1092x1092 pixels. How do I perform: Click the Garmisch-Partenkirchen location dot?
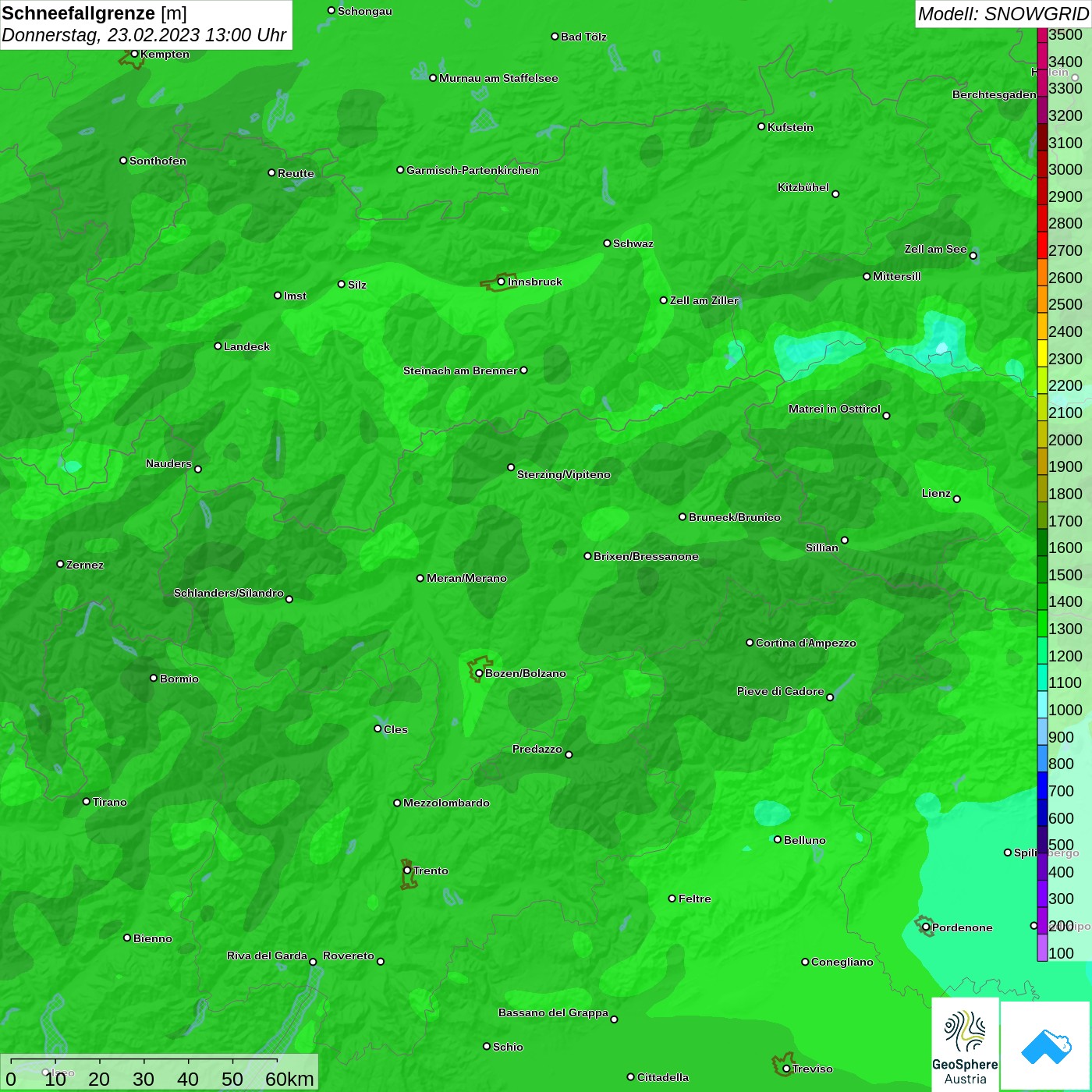(x=400, y=169)
